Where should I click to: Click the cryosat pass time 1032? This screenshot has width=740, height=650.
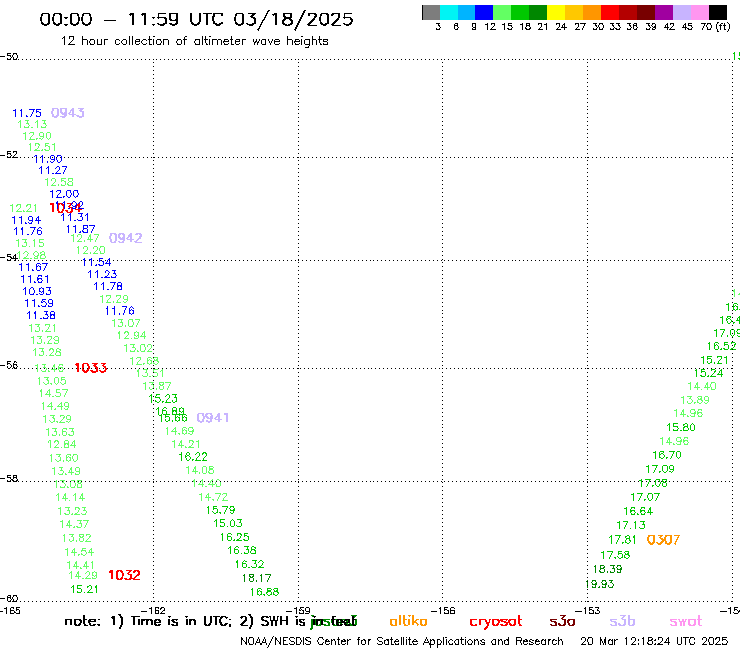click(x=124, y=575)
